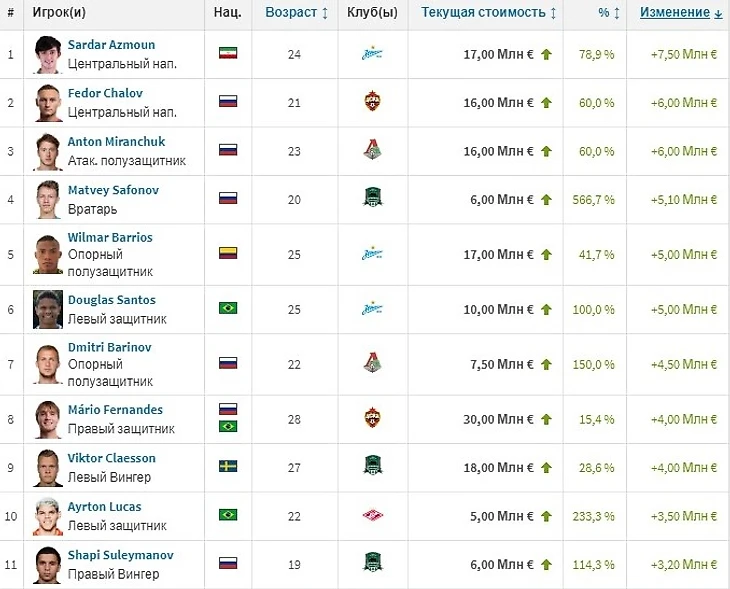
Task: Click Iran flag next to Sardar Azmoun
Action: 227,54
